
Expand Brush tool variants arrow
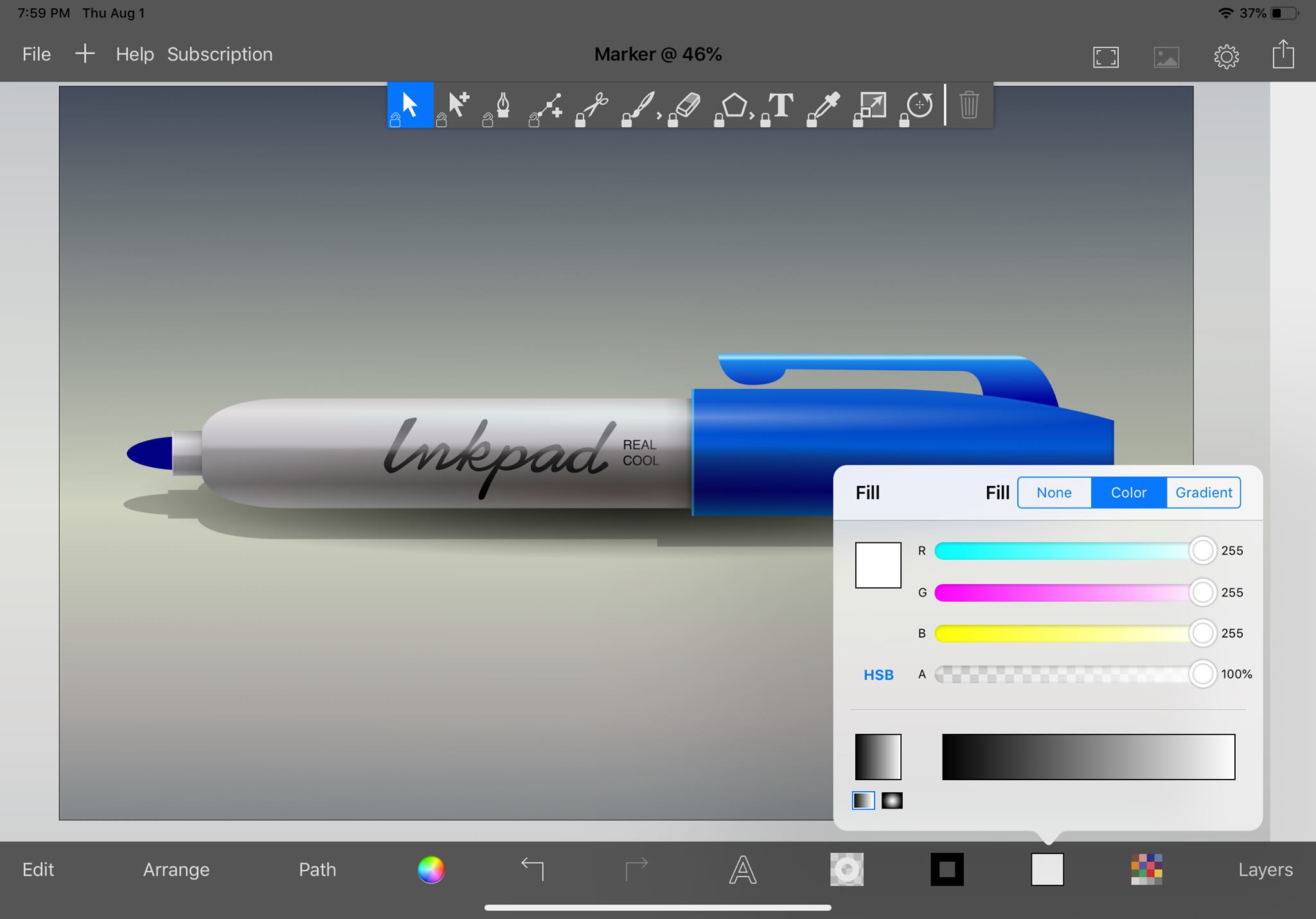coord(659,116)
